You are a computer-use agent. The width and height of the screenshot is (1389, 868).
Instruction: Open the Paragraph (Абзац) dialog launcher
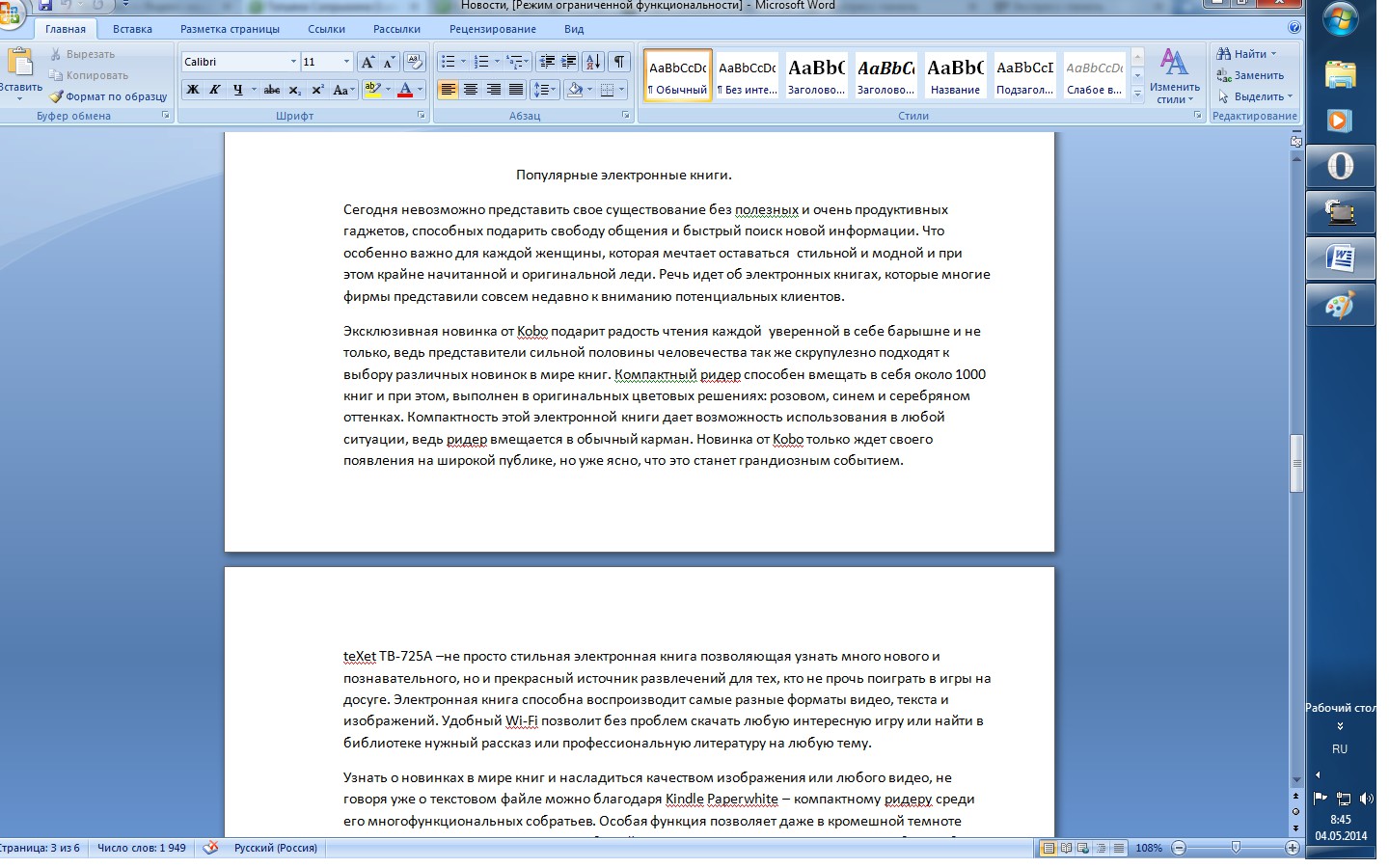click(x=626, y=116)
